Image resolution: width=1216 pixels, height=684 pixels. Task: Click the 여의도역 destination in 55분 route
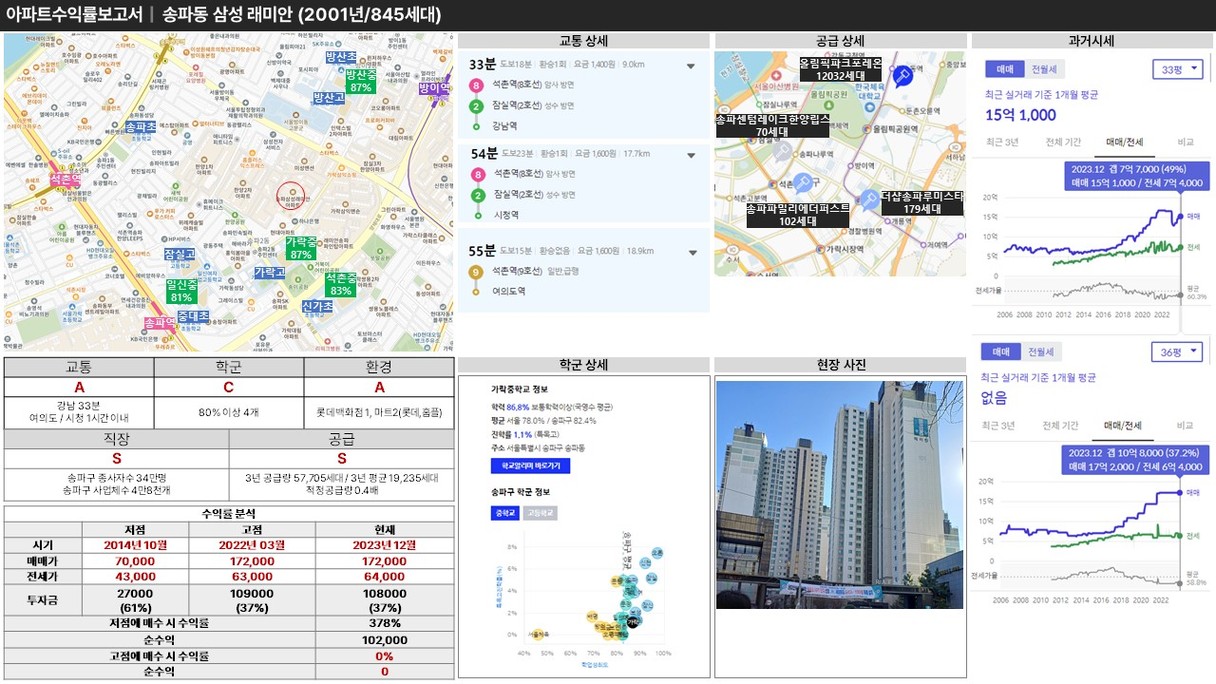pyautogui.click(x=510, y=291)
